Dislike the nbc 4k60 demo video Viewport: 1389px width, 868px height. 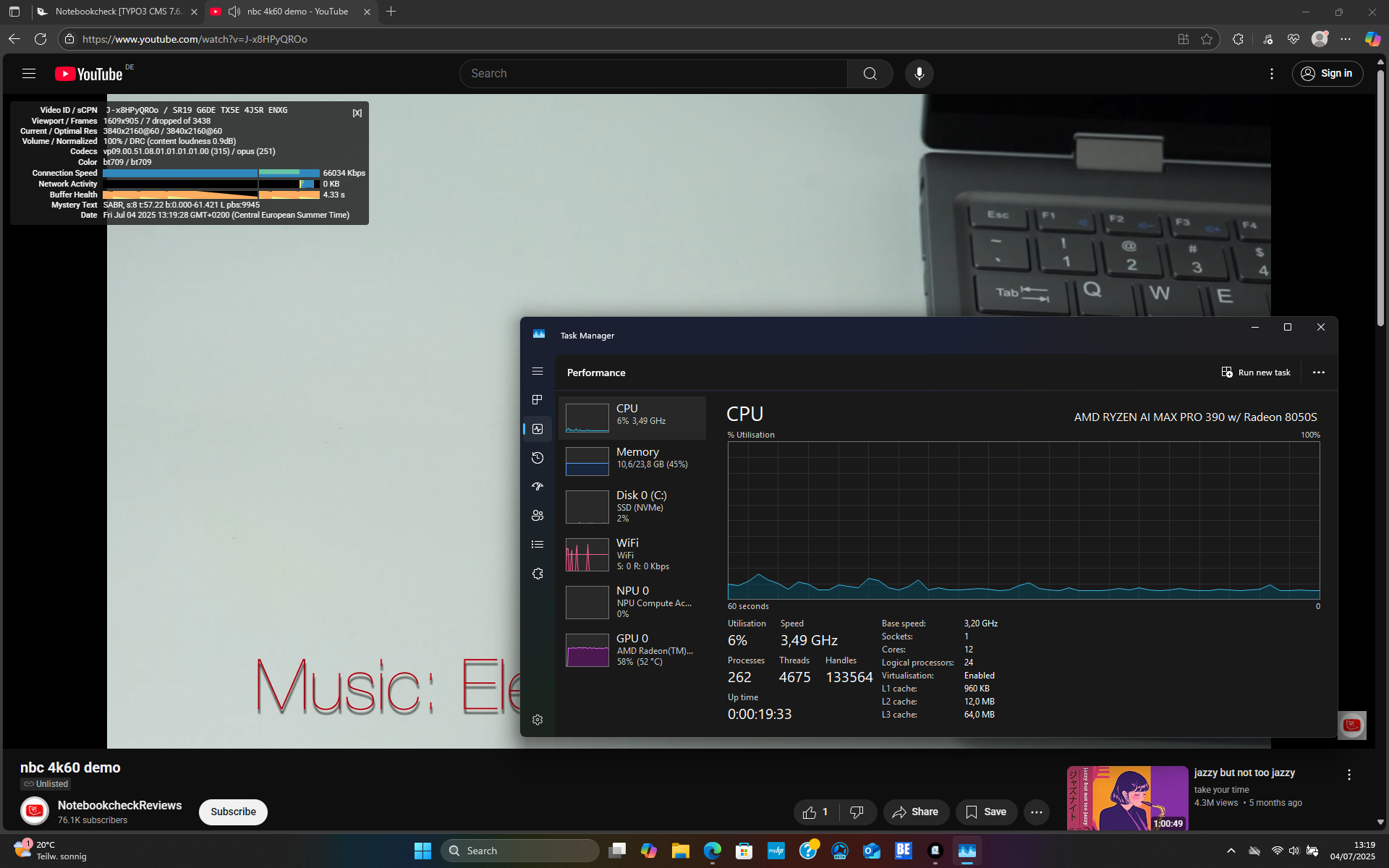(x=857, y=812)
